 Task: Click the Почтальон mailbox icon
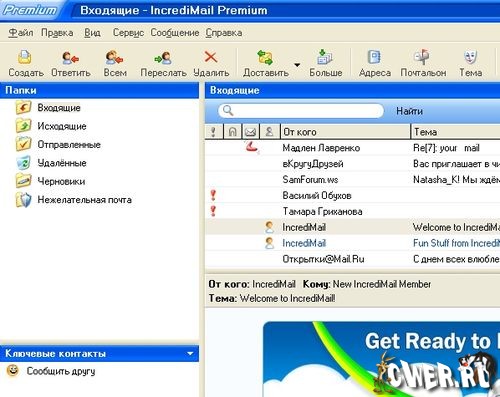point(422,57)
